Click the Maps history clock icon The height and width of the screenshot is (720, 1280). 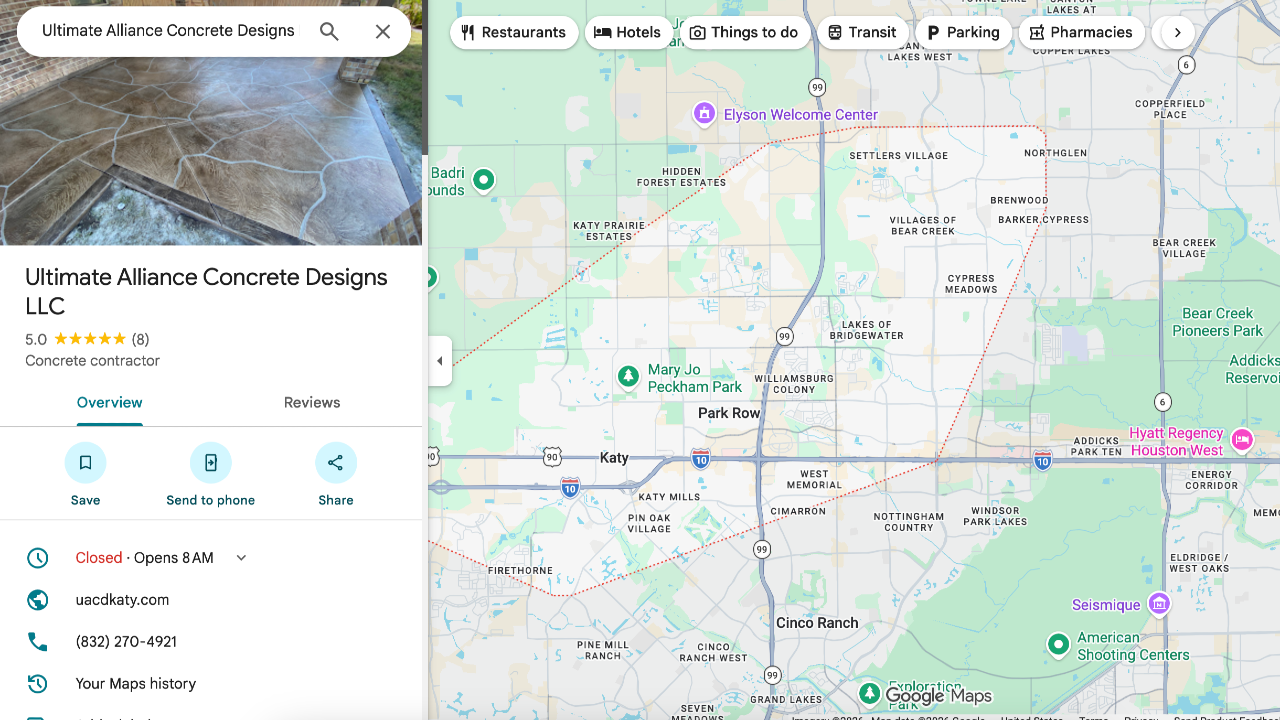tap(38, 684)
